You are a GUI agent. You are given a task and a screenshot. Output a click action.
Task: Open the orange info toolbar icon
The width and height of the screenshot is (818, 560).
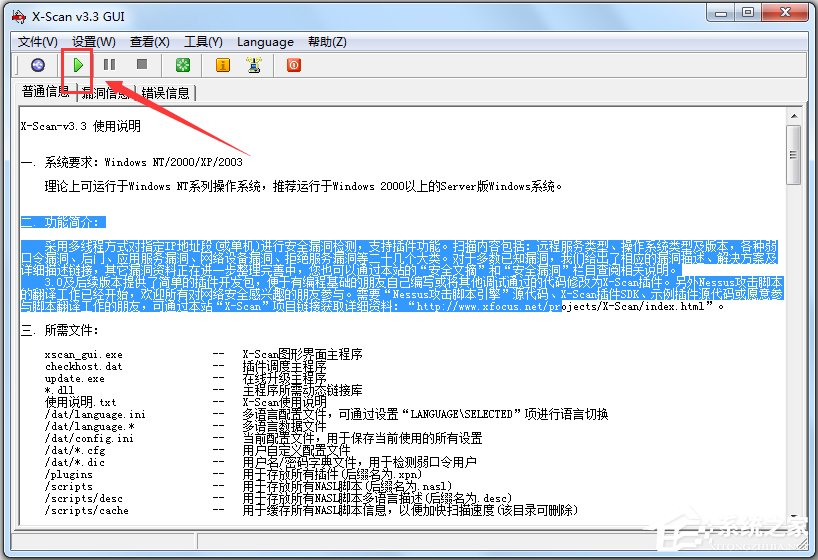tap(223, 65)
